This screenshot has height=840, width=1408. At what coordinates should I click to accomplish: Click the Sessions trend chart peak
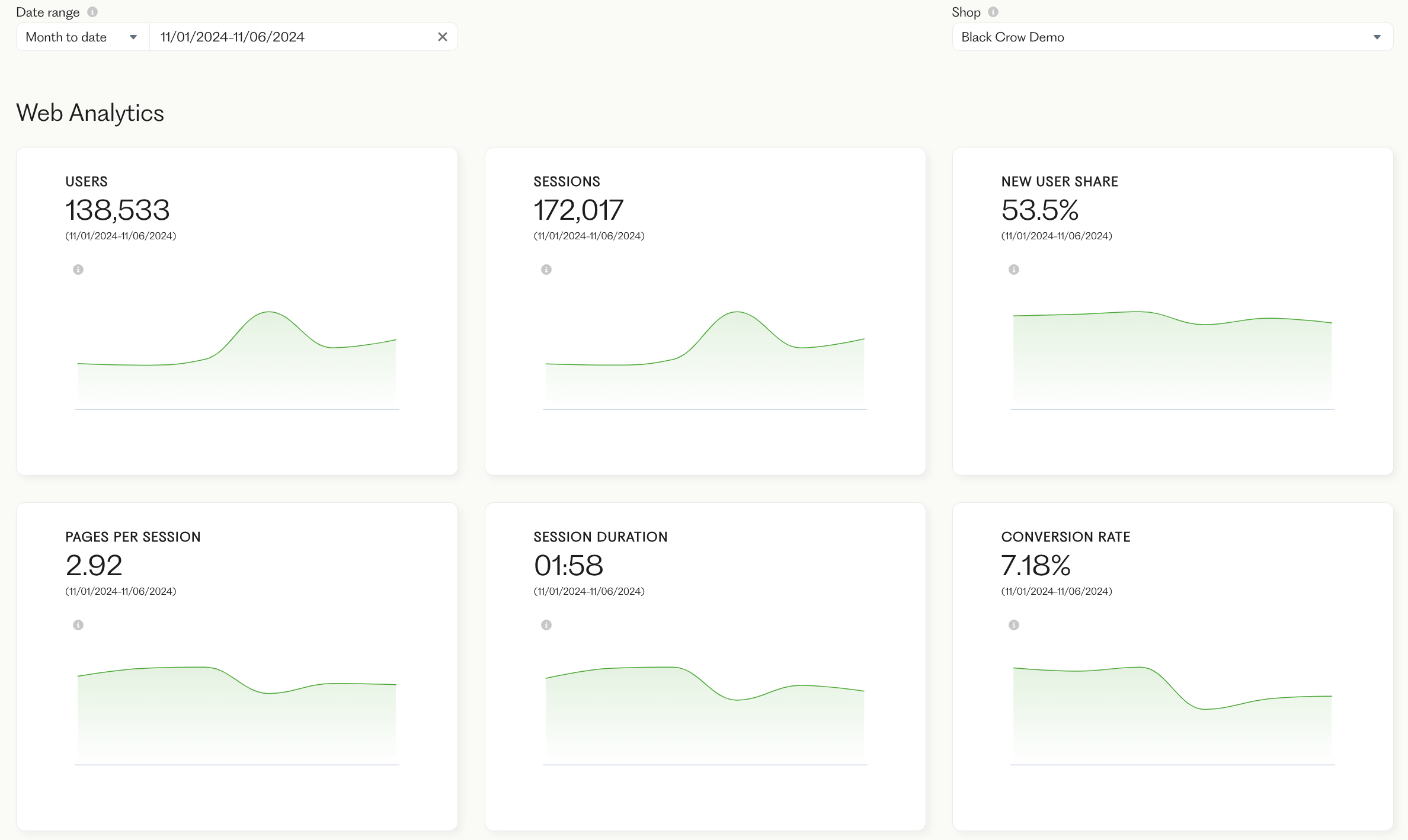point(737,313)
